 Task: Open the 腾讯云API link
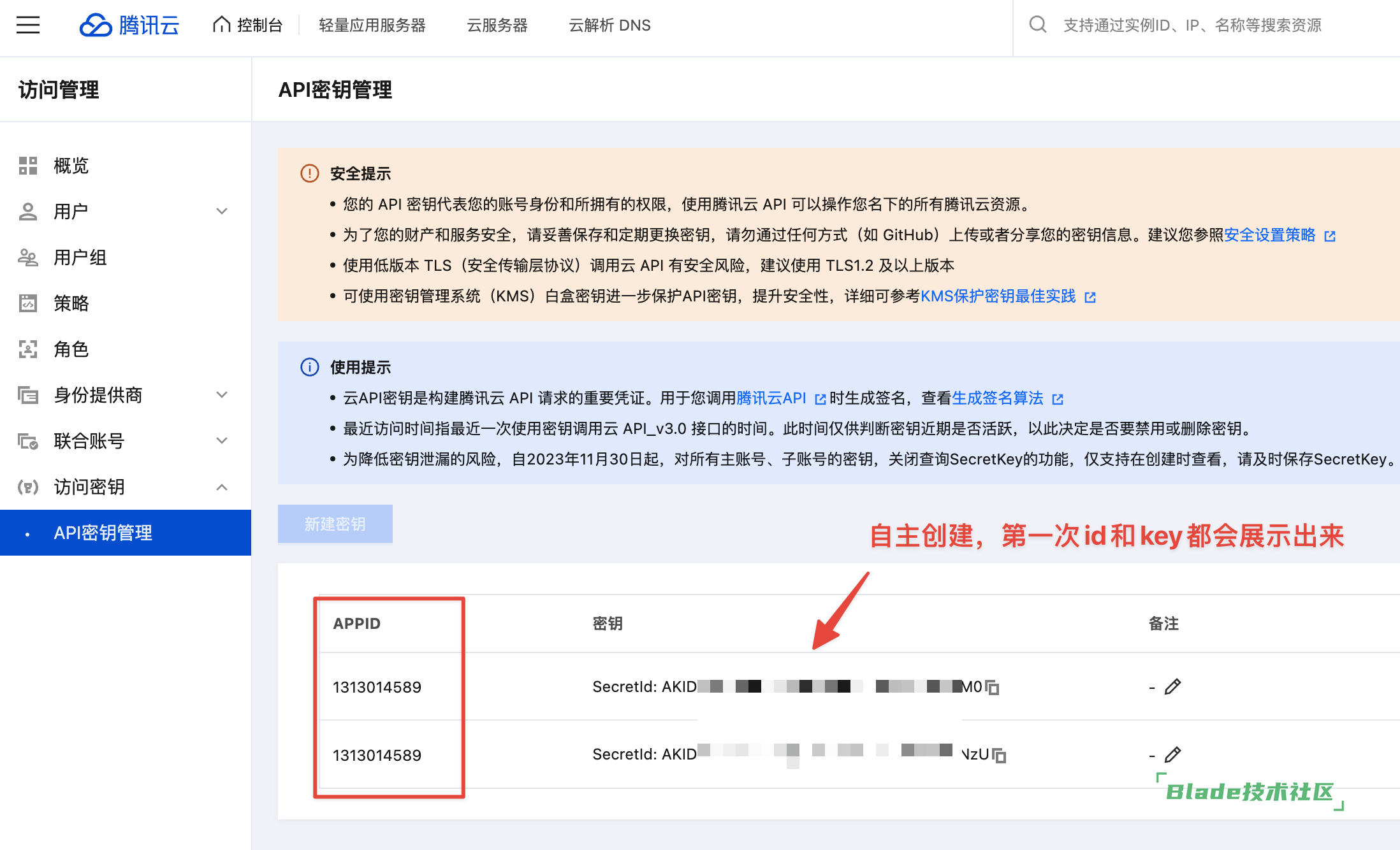[771, 398]
